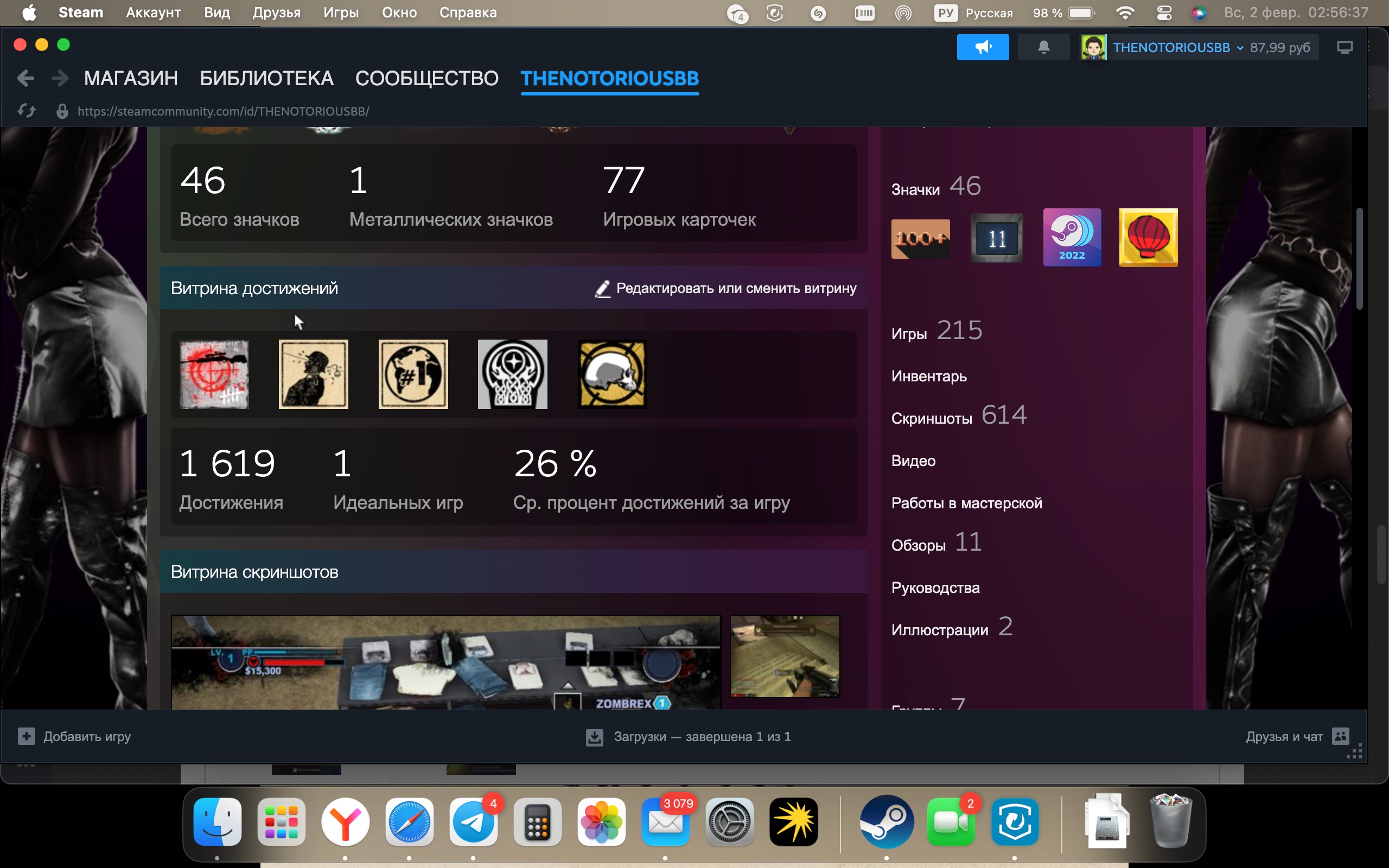Go back with the left arrow
Viewport: 1389px width, 868px height.
tap(26, 78)
